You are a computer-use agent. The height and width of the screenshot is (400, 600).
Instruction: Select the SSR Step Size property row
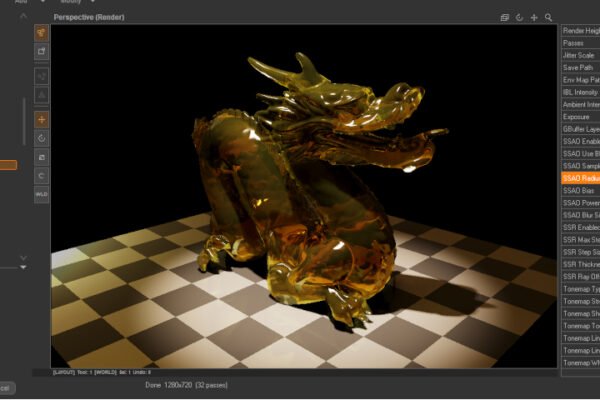(580, 252)
